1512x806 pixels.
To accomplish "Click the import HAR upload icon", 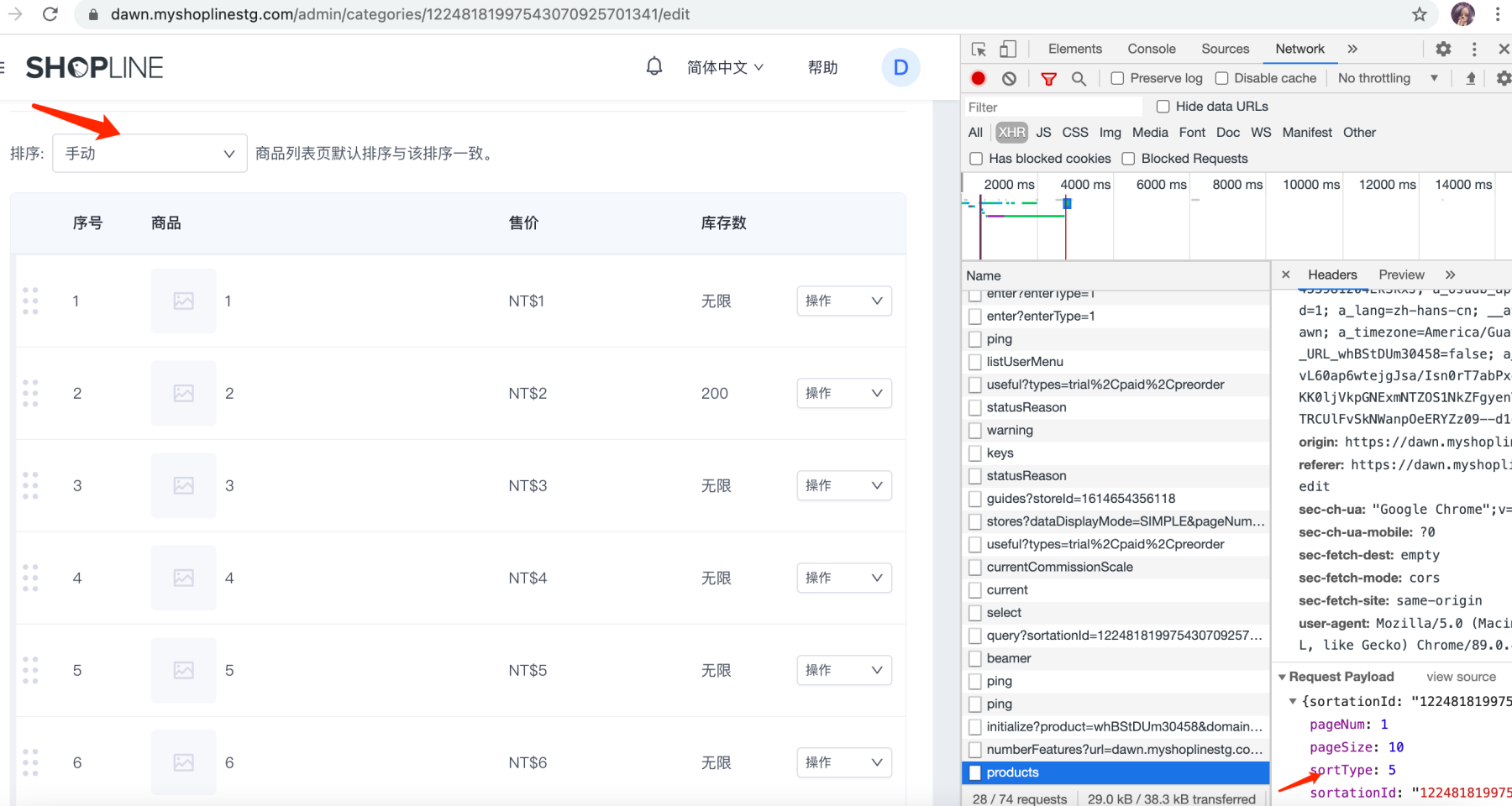I will [x=1471, y=78].
